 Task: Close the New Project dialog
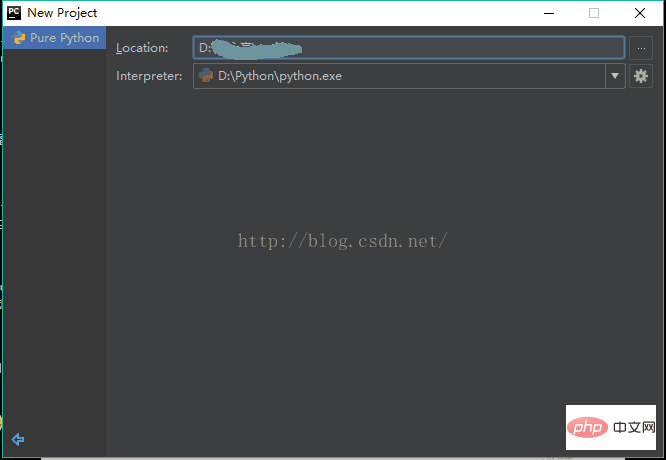click(640, 13)
